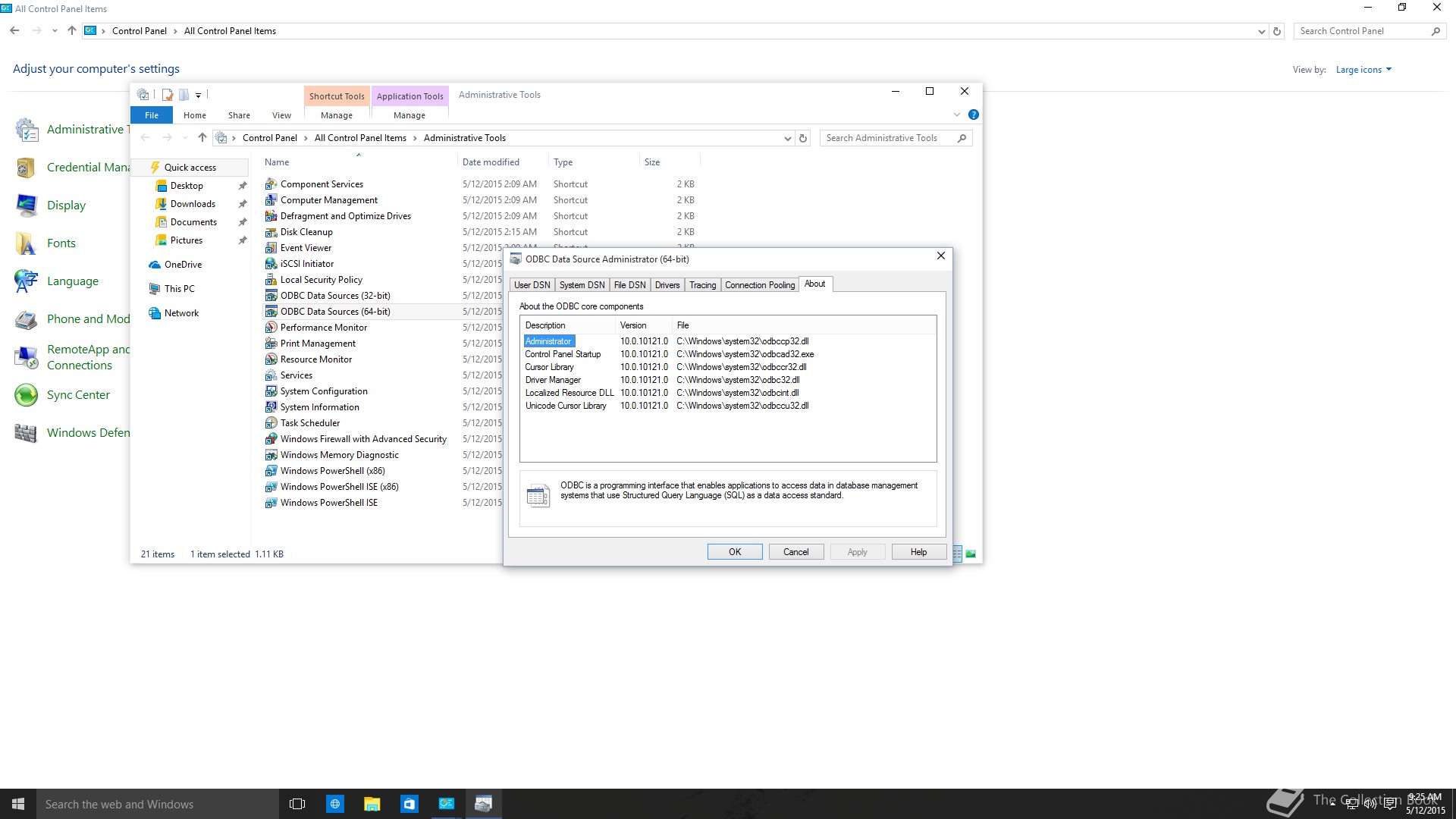This screenshot has height=819, width=1456.
Task: Go up one level in Administrative Tools
Action: pyautogui.click(x=202, y=138)
